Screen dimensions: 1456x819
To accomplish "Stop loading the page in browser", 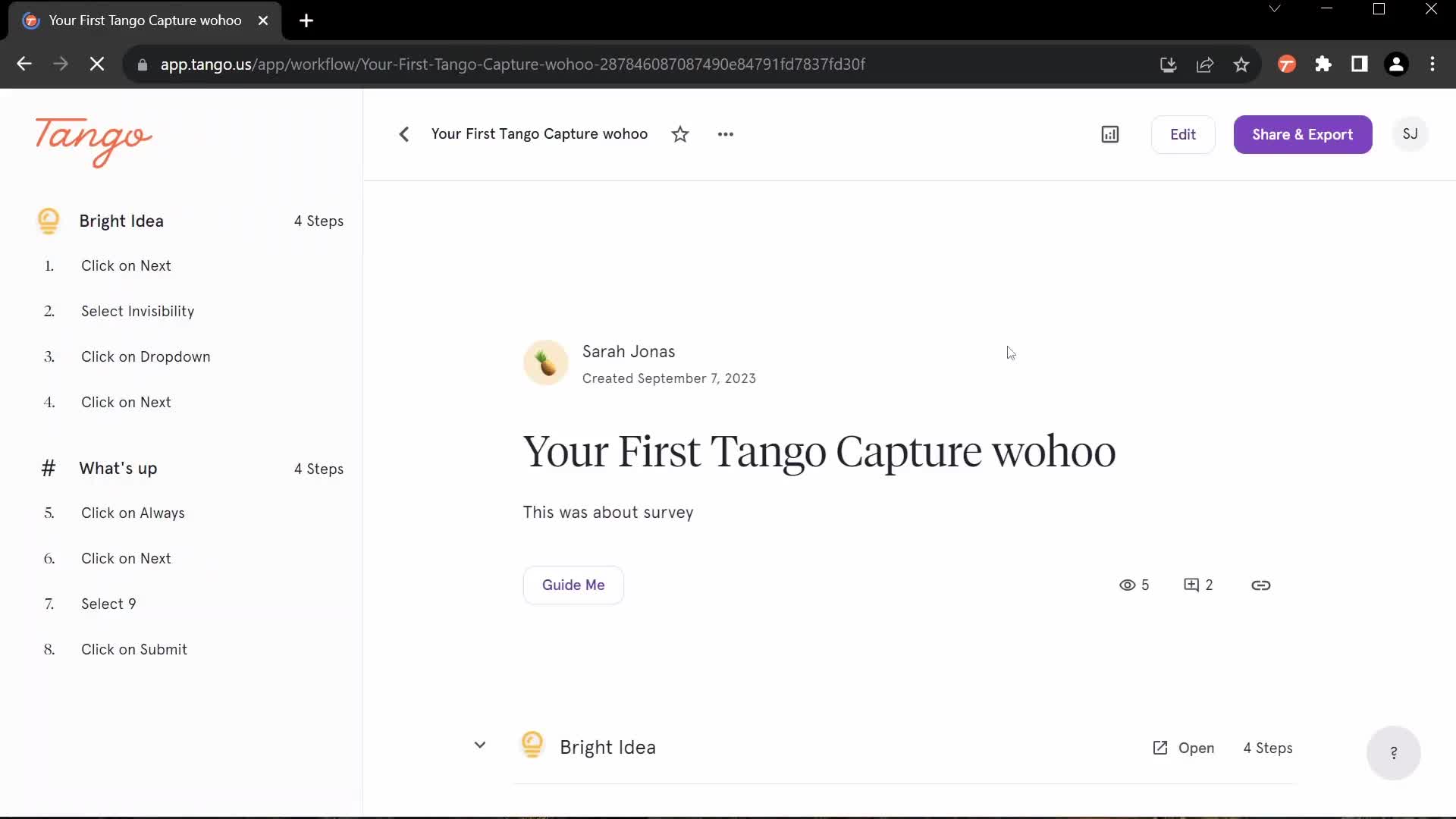I will pyautogui.click(x=97, y=64).
